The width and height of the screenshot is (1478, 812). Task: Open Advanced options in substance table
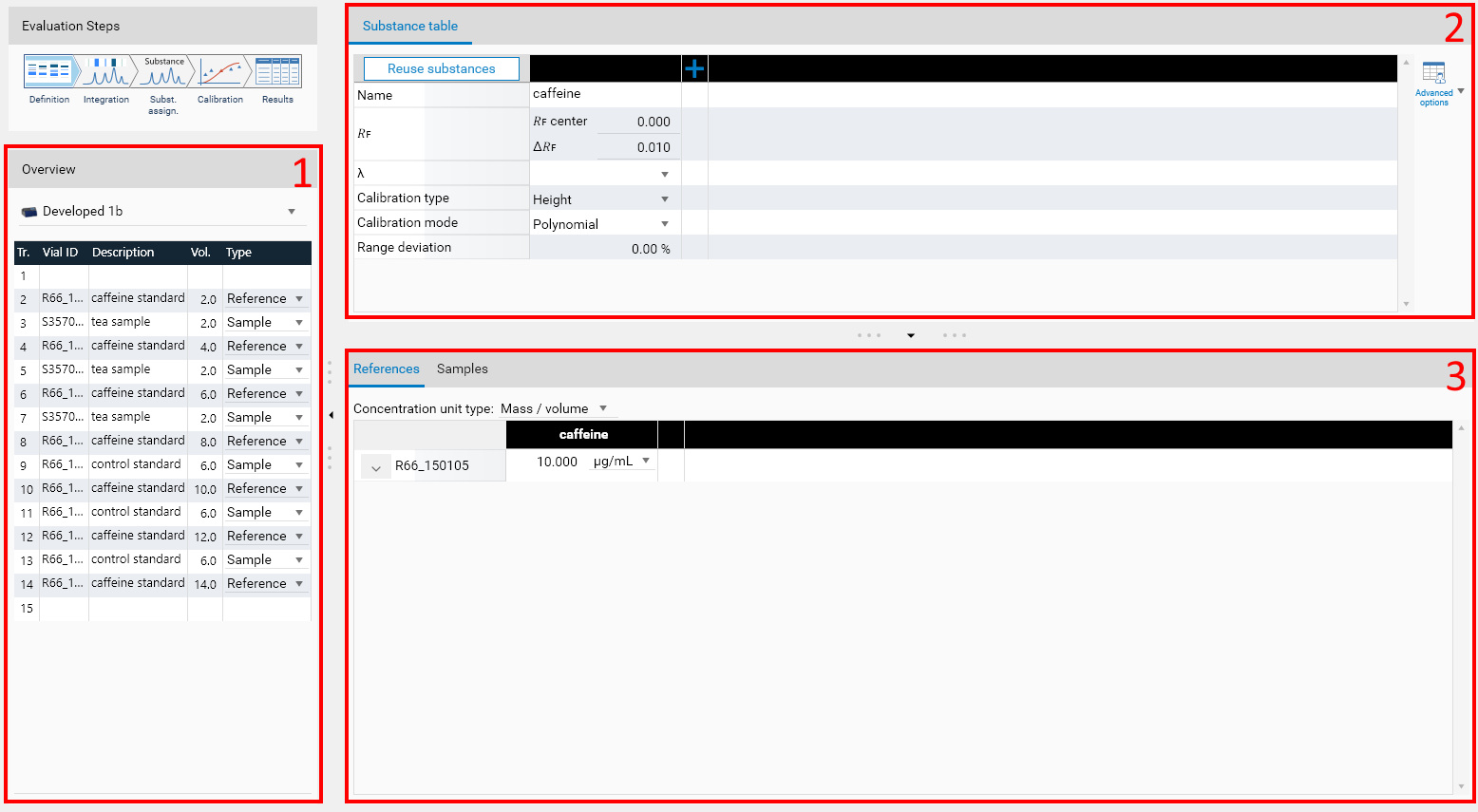(x=1434, y=84)
